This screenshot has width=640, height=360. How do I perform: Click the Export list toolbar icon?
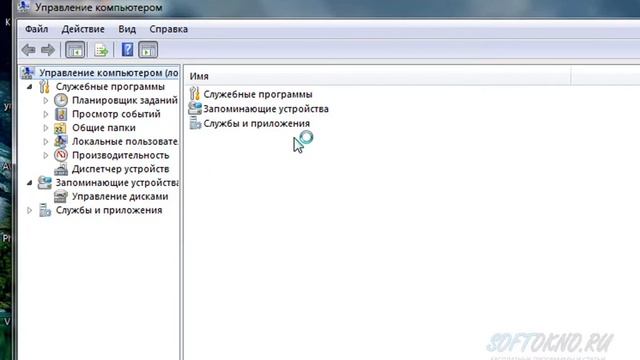click(x=101, y=50)
